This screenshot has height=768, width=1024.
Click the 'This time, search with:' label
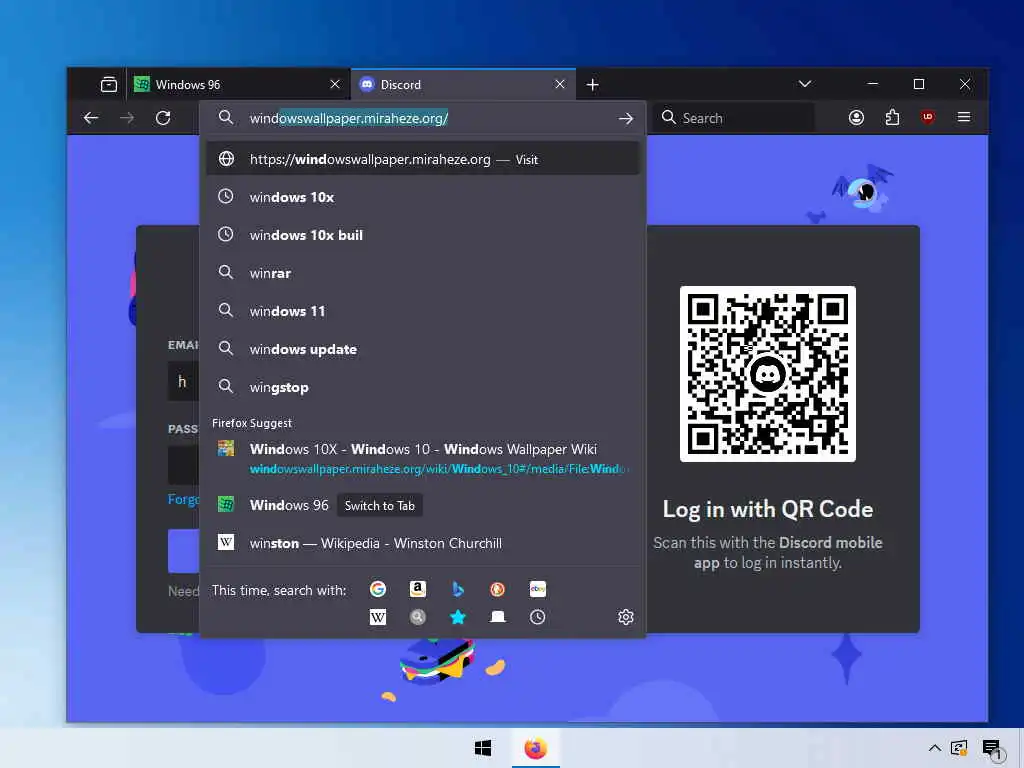tap(279, 590)
